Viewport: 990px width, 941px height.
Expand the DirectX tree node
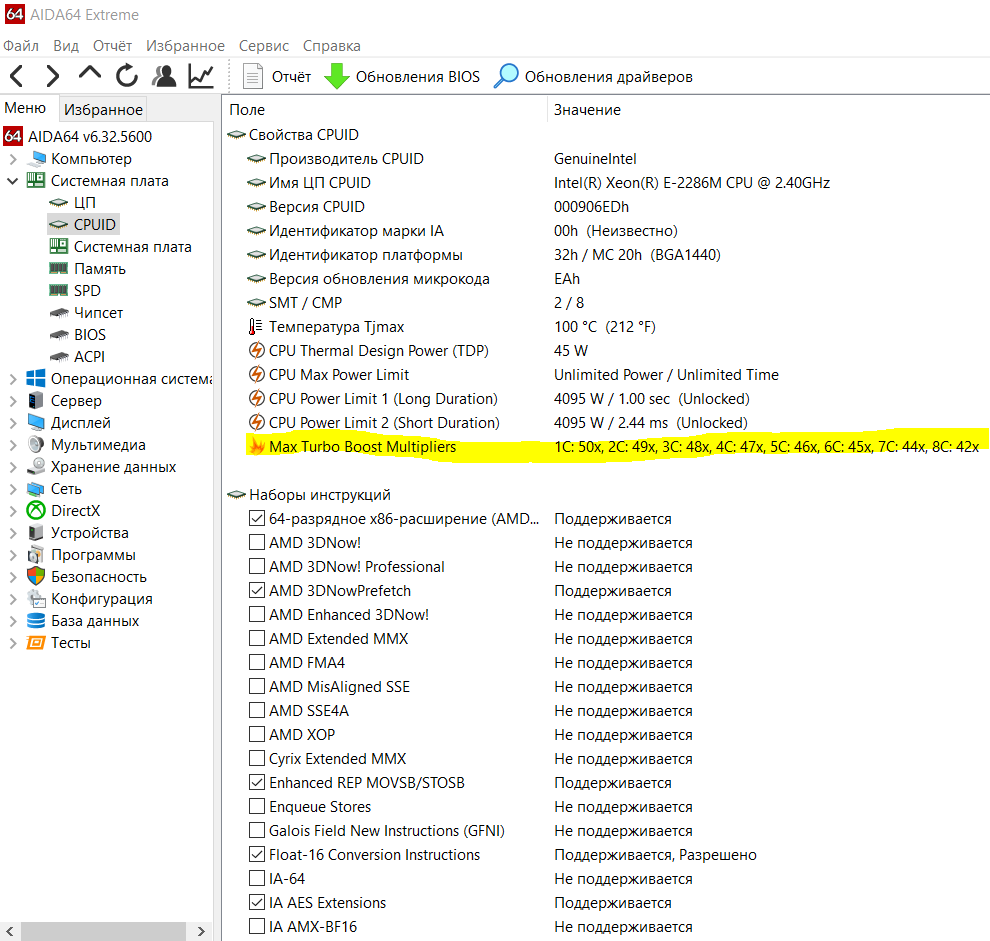coord(13,511)
